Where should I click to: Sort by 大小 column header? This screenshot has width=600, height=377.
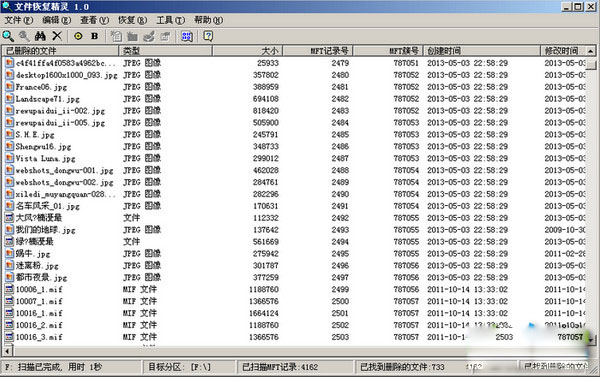click(247, 51)
